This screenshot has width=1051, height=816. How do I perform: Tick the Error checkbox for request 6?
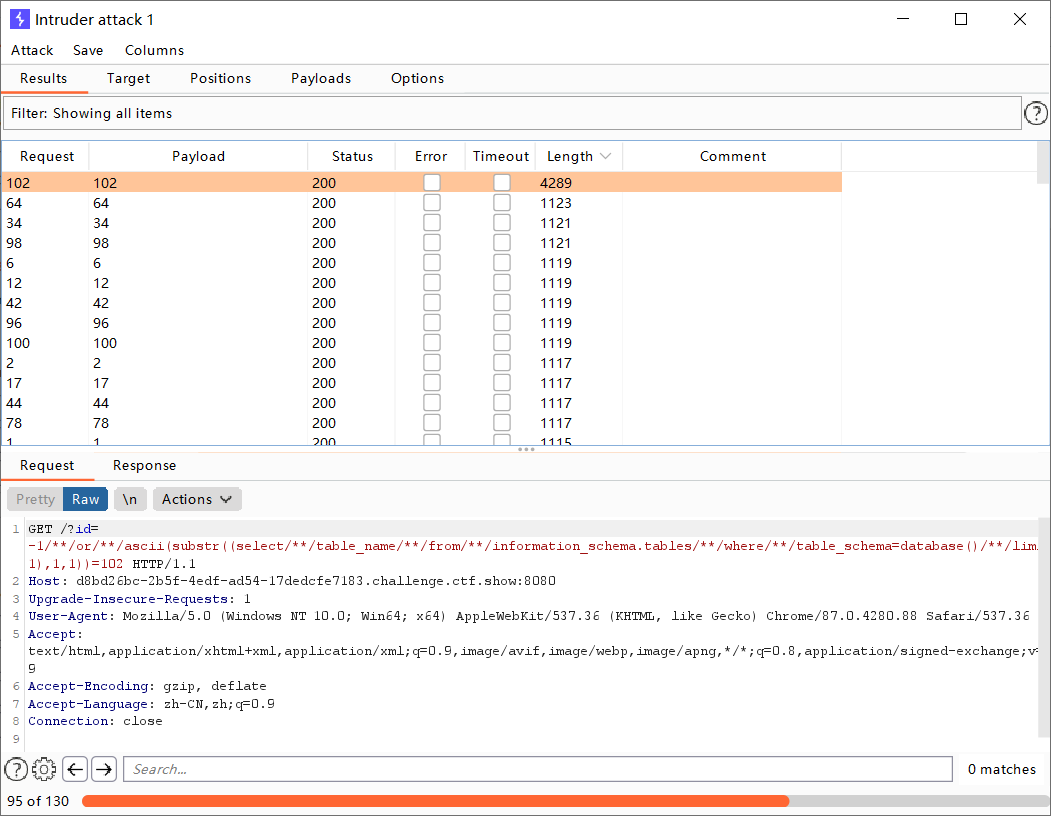[432, 263]
